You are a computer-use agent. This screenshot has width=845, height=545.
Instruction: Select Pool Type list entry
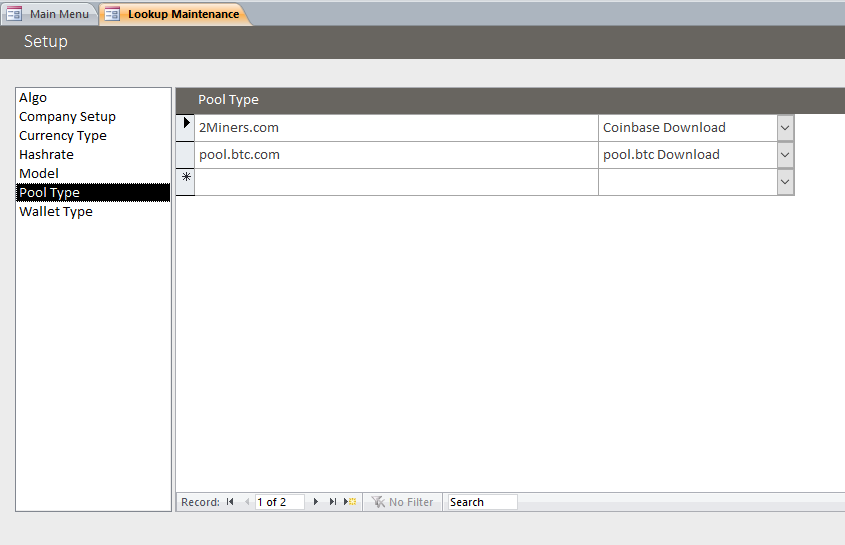(93, 192)
